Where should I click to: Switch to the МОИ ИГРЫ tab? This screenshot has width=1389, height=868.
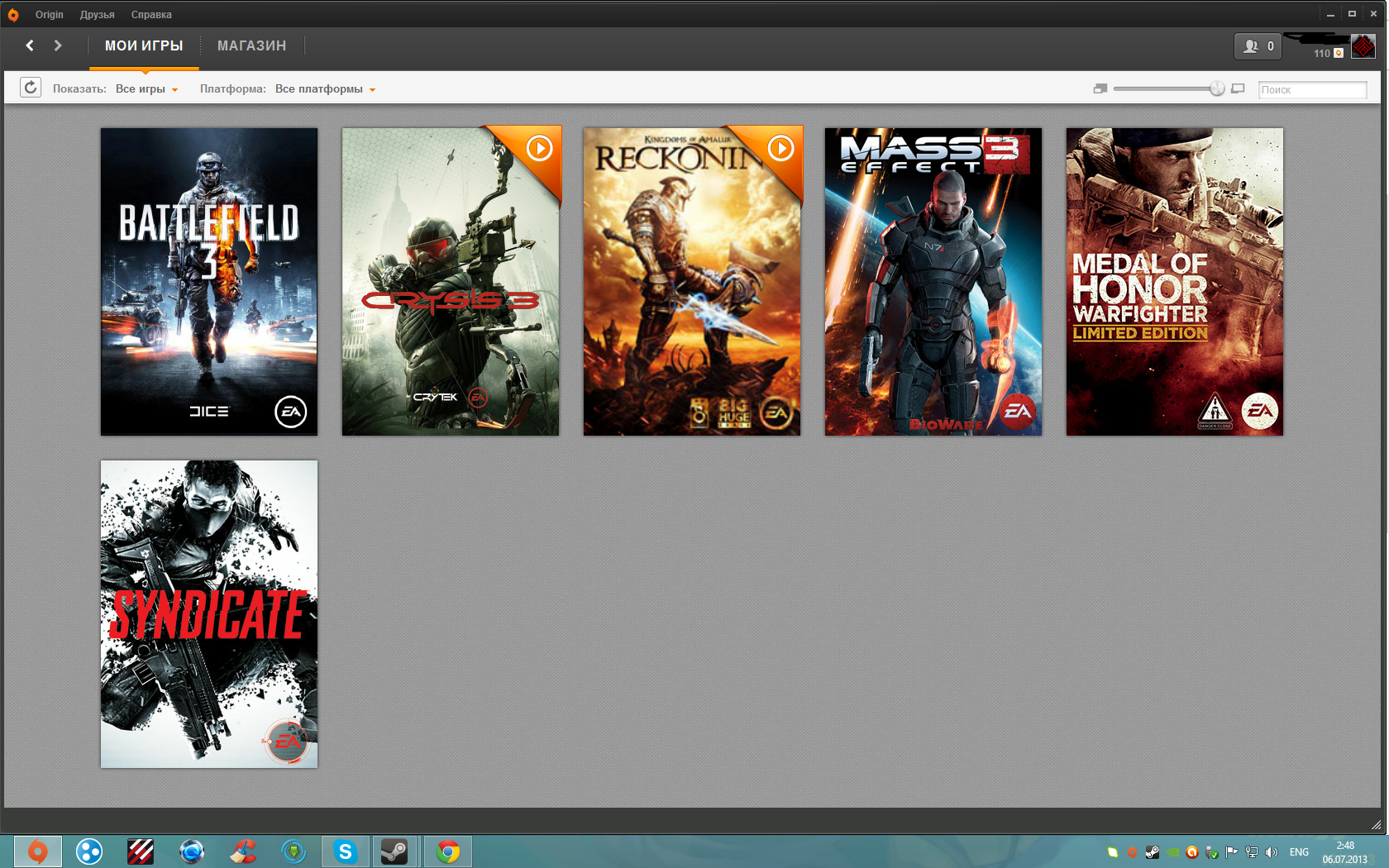point(144,46)
